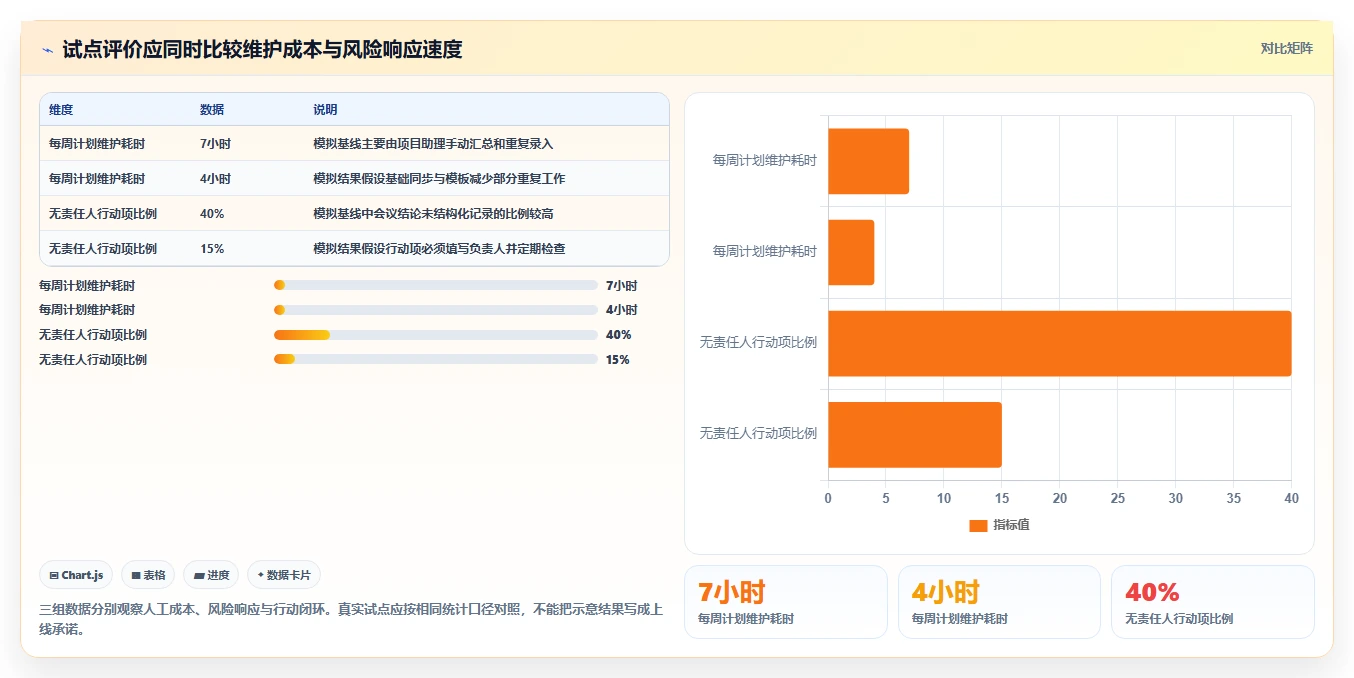Screen dimensions: 1354x678
Task: Click the x-axis tick label 30
Action: (1175, 498)
